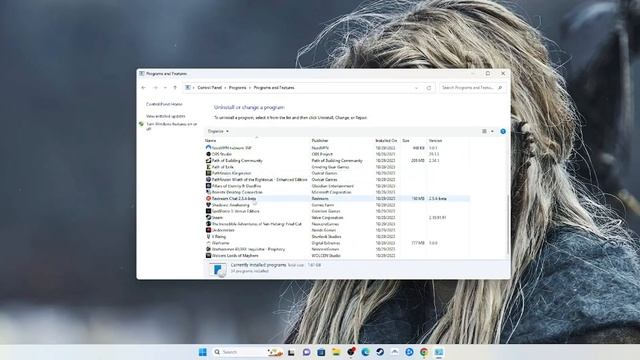
Task: Open the Chat app on the taskbar
Action: [x=307, y=352]
